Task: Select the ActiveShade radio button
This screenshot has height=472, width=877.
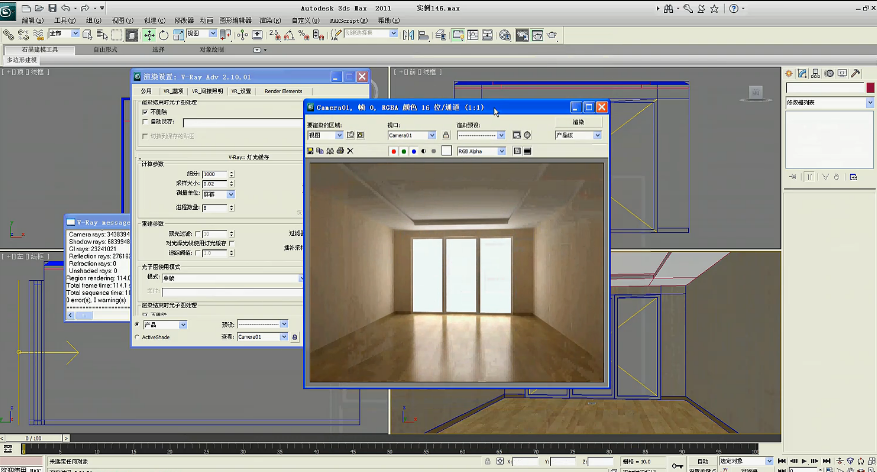Action: point(137,337)
